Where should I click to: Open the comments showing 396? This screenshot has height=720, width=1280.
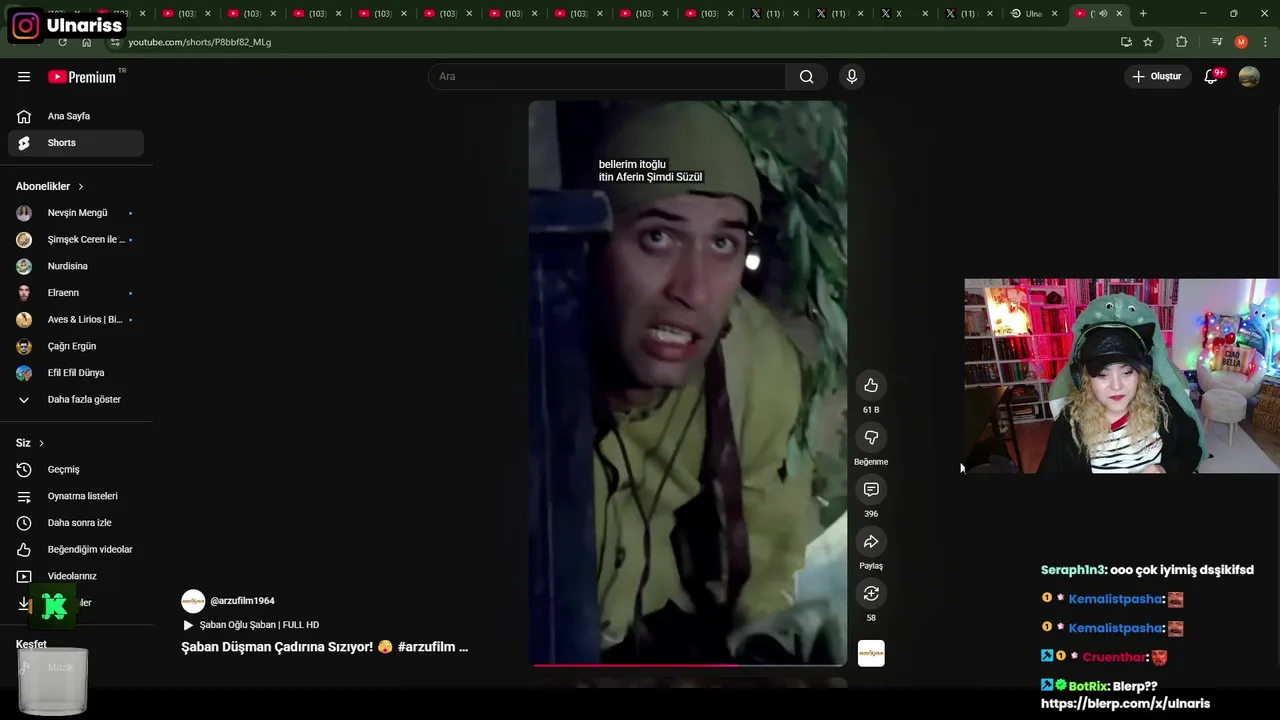[871, 490]
